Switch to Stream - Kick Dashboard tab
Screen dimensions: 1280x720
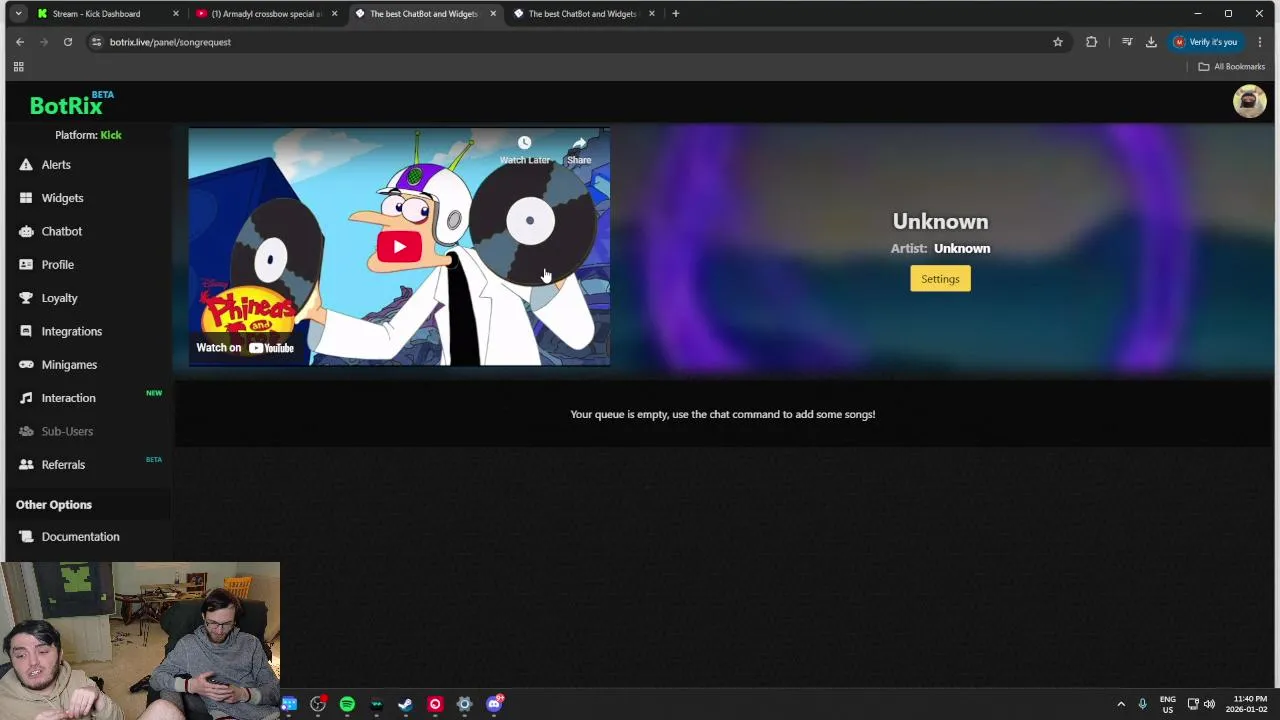[x=98, y=14]
